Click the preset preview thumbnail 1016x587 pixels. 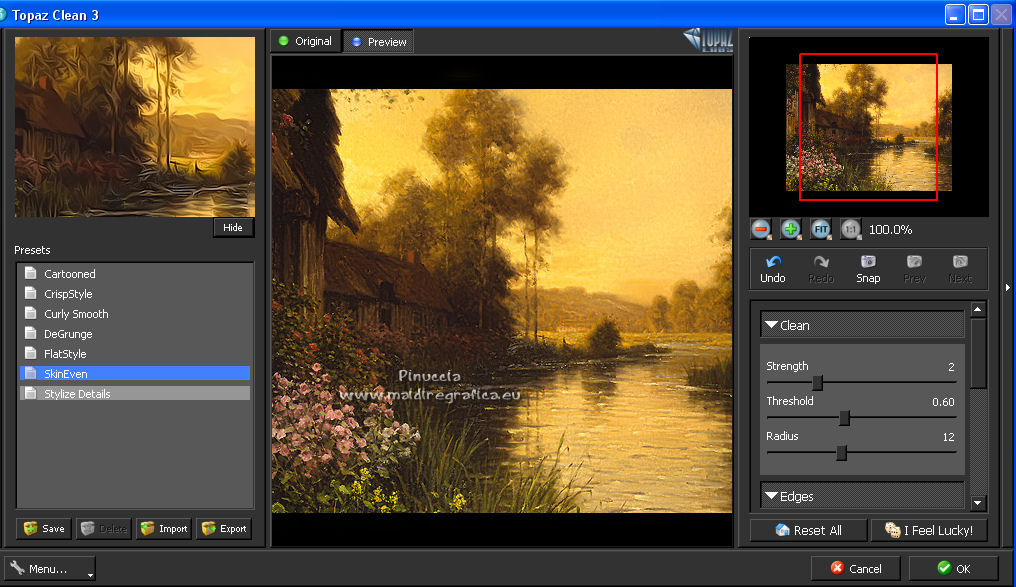pyautogui.click(x=135, y=126)
